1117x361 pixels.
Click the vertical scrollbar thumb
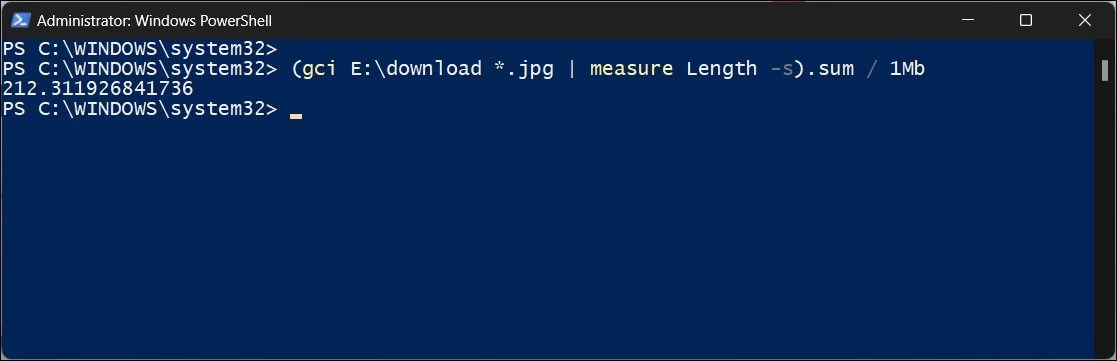coord(1105,70)
